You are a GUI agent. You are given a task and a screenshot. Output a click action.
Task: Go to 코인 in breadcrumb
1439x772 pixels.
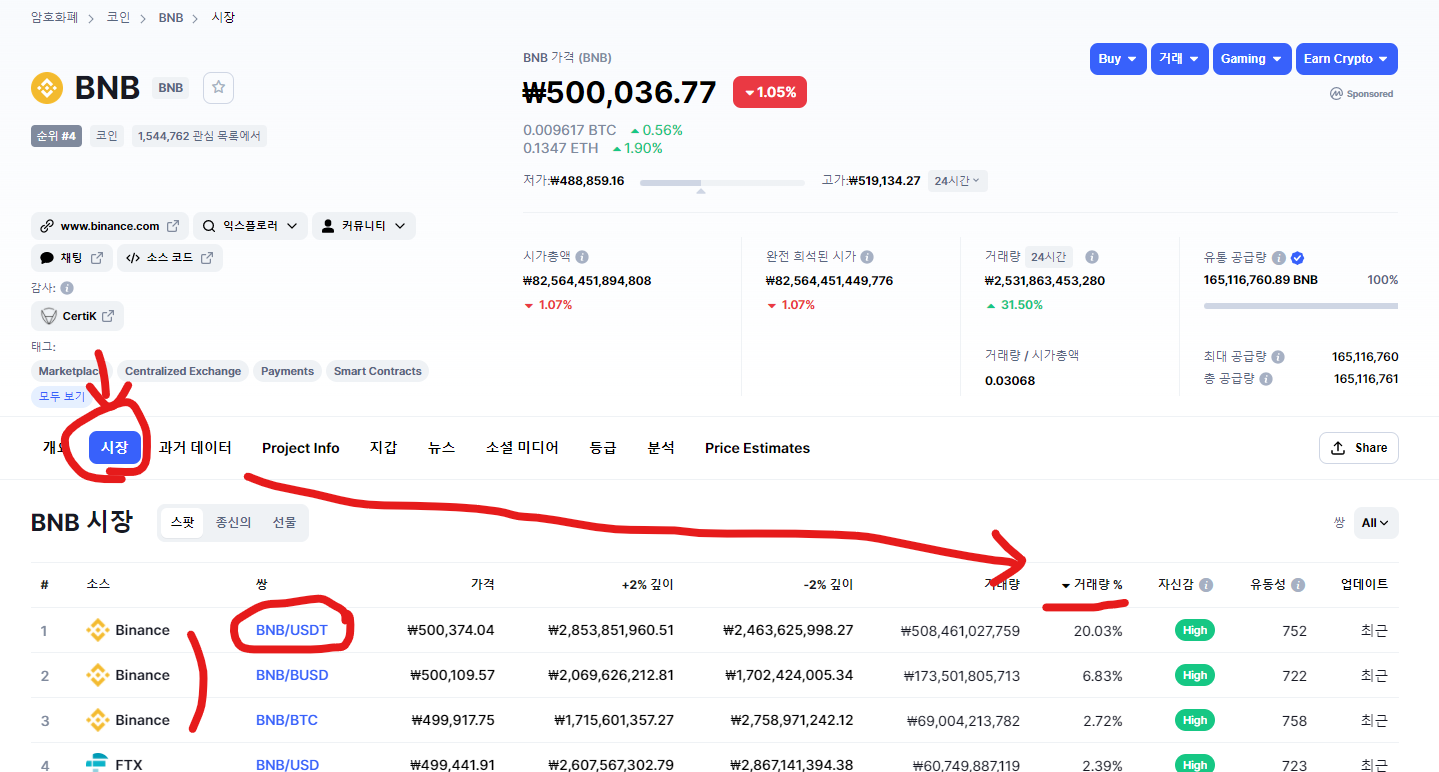coord(118,17)
